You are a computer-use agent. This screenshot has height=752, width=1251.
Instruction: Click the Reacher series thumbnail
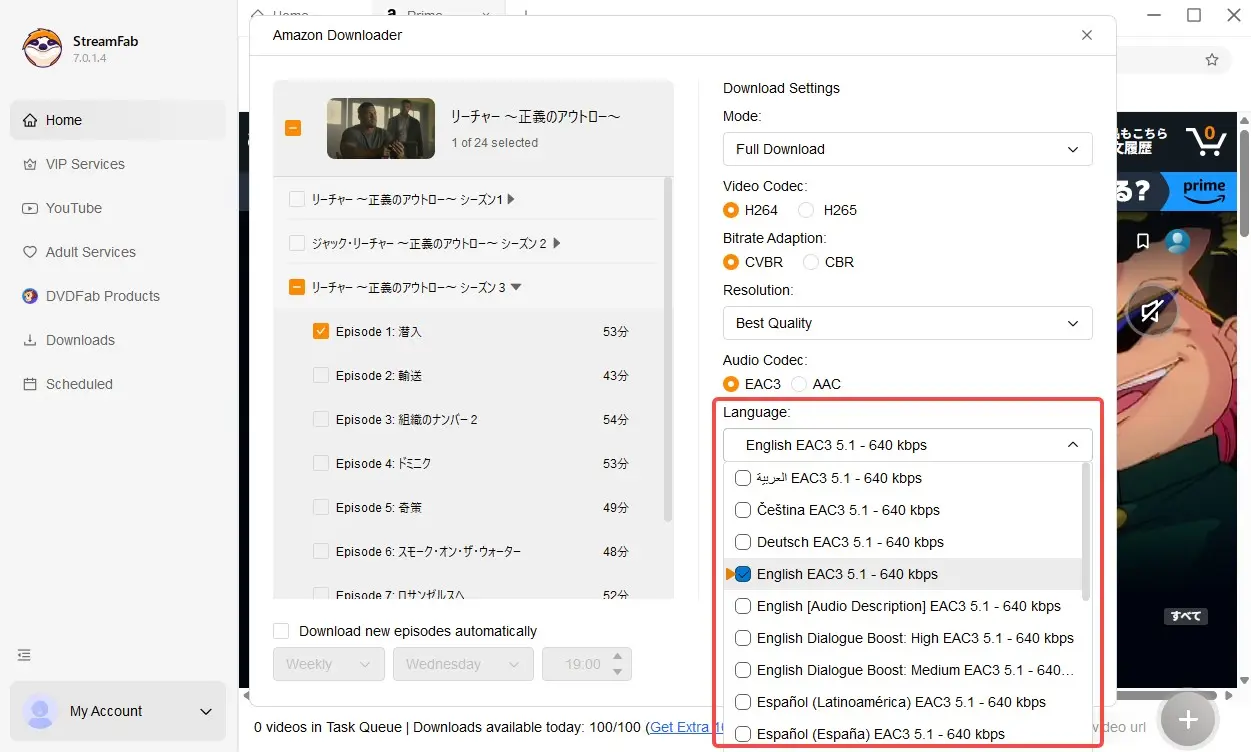(x=381, y=128)
